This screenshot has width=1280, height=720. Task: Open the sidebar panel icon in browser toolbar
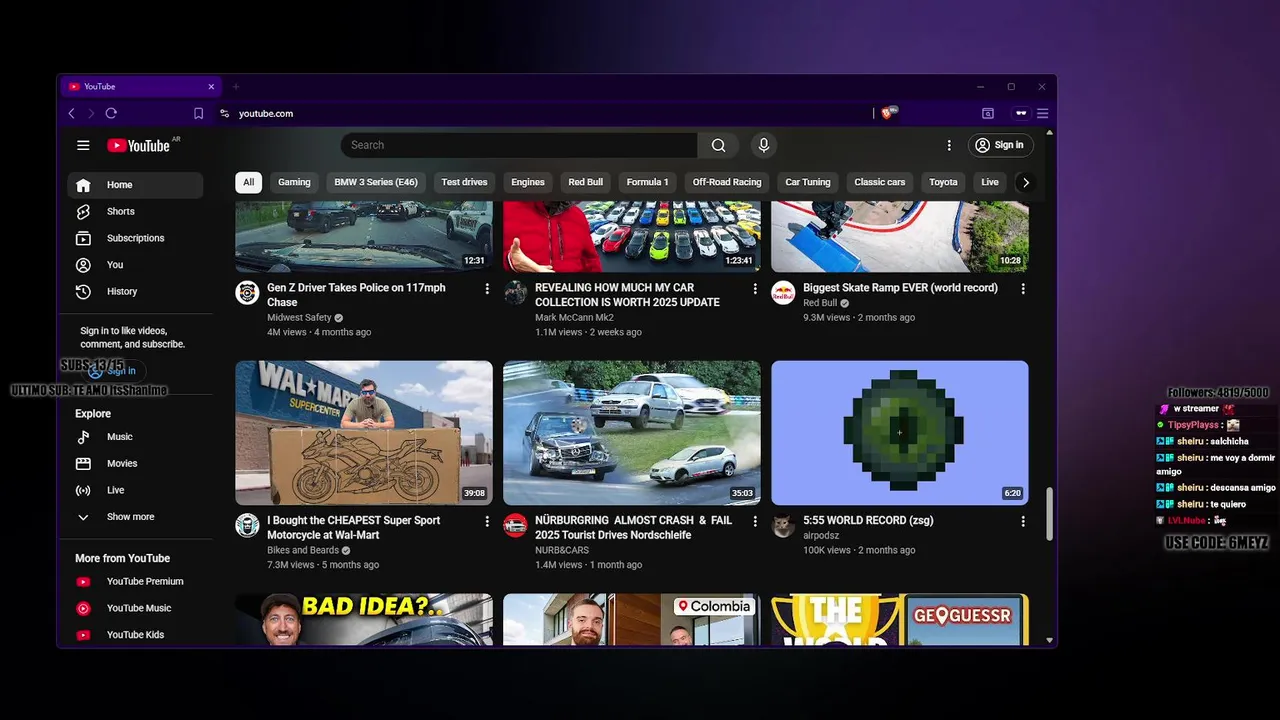coord(988,114)
